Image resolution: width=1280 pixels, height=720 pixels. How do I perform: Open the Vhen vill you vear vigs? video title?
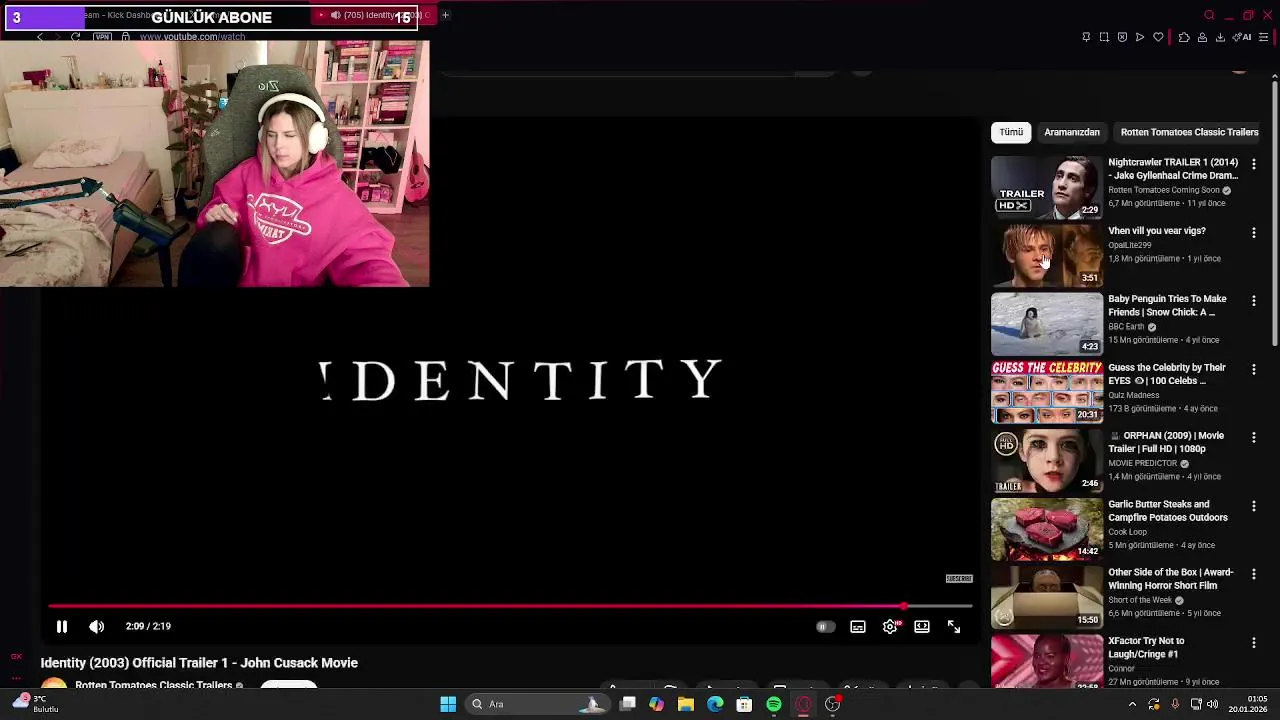(x=1157, y=231)
